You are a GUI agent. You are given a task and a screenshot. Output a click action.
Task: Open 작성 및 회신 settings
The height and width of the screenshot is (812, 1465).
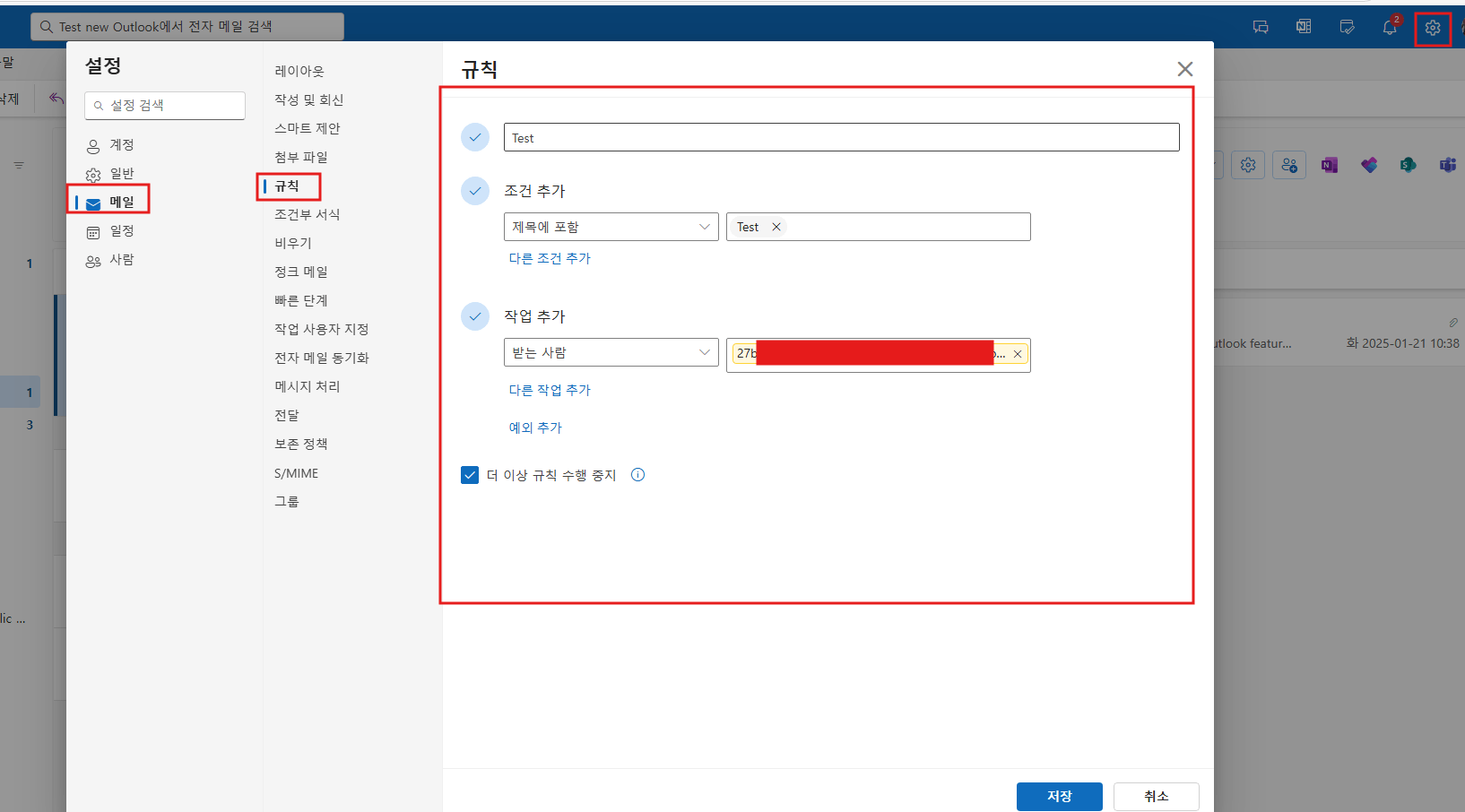[309, 99]
